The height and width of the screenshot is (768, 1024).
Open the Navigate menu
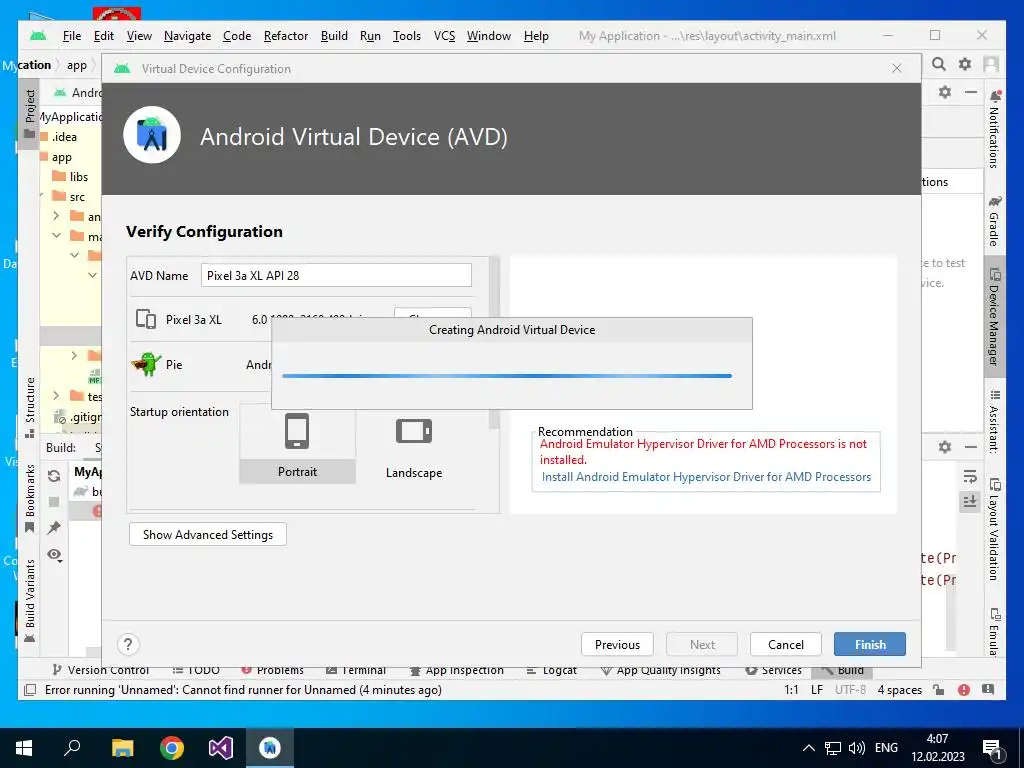pyautogui.click(x=187, y=36)
